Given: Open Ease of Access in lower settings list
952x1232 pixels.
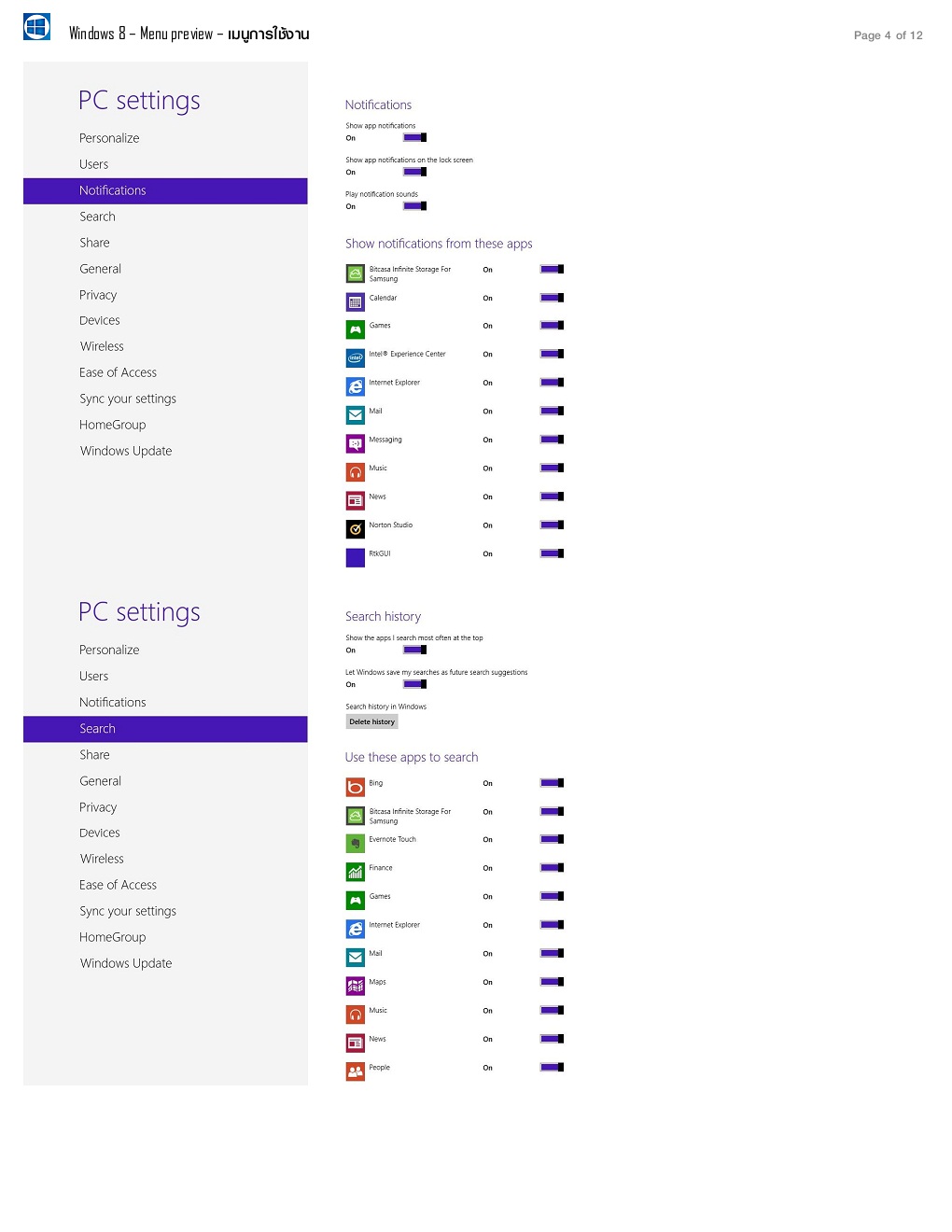Looking at the screenshot, I should pos(118,885).
